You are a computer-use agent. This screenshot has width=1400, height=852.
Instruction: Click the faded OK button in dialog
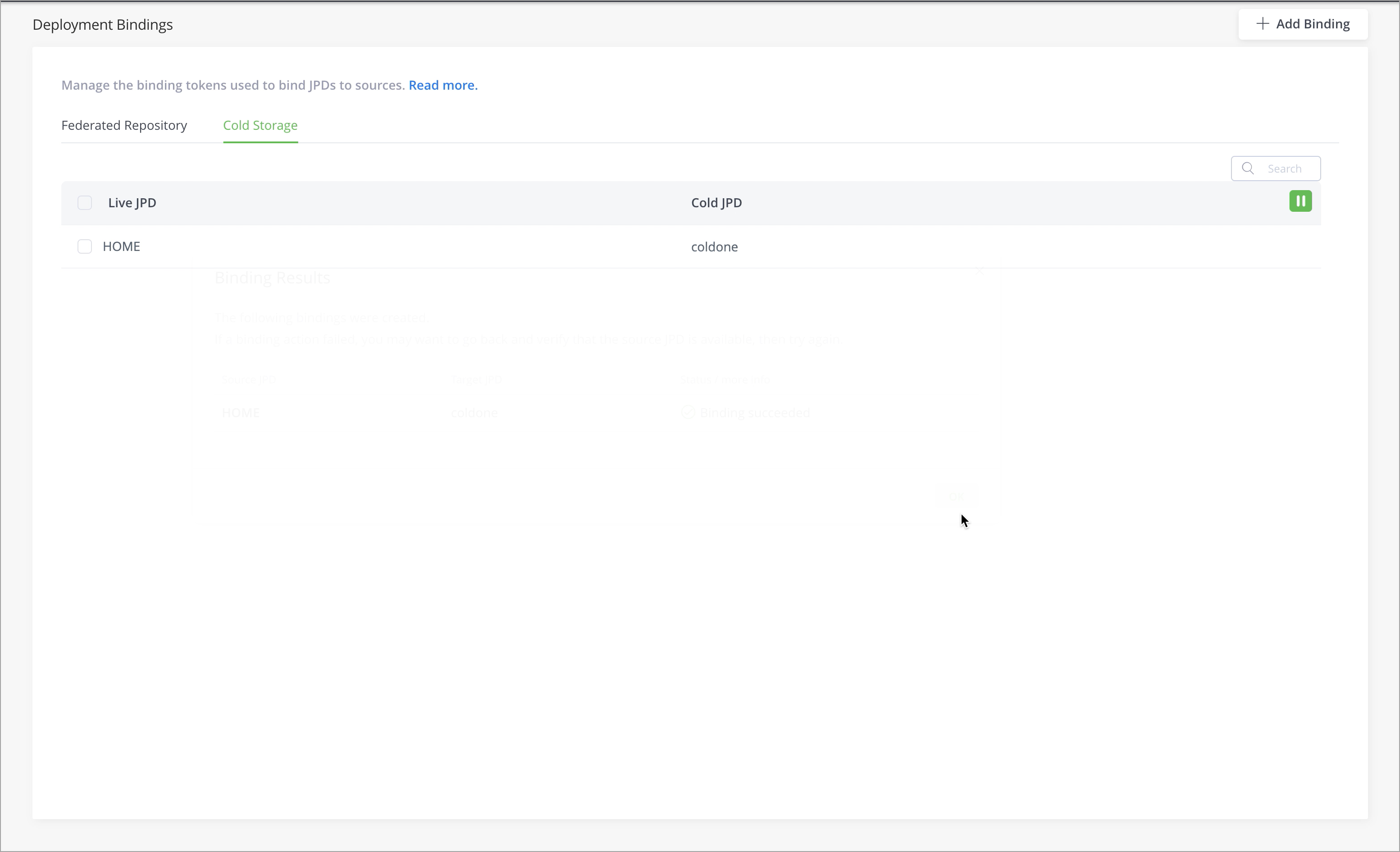(x=956, y=496)
